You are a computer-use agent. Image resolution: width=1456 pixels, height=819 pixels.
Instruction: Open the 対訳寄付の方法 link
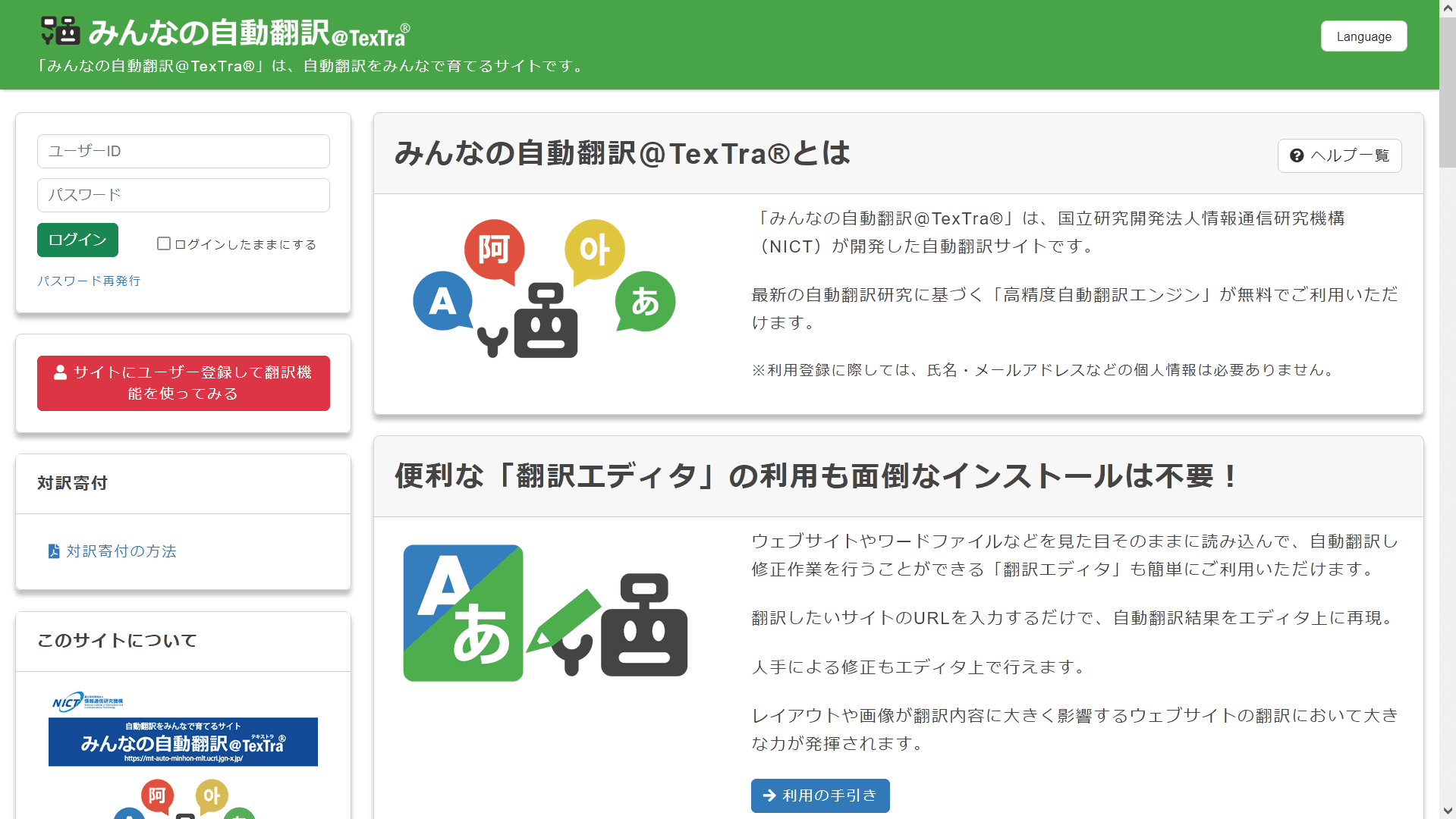(121, 551)
